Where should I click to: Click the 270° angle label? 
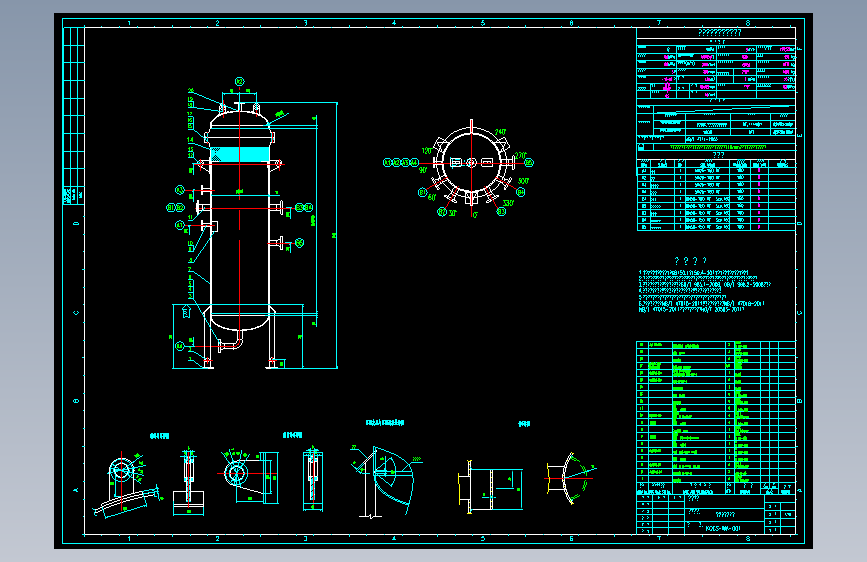[520, 155]
